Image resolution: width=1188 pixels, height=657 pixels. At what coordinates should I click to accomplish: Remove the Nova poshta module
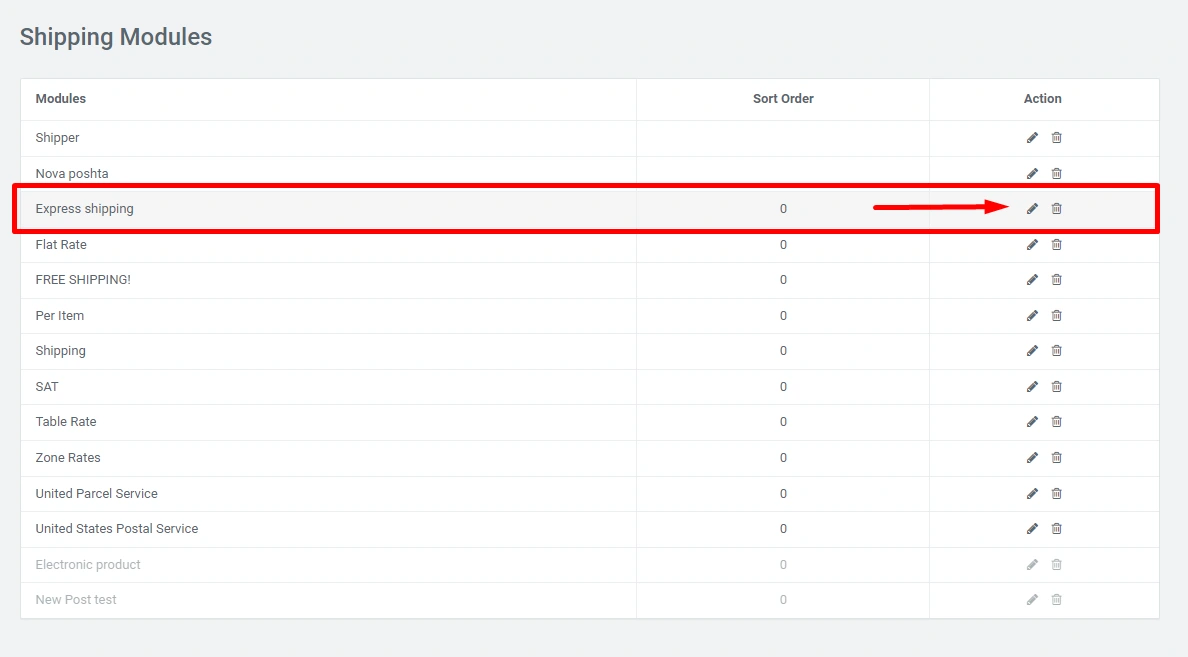point(1056,174)
